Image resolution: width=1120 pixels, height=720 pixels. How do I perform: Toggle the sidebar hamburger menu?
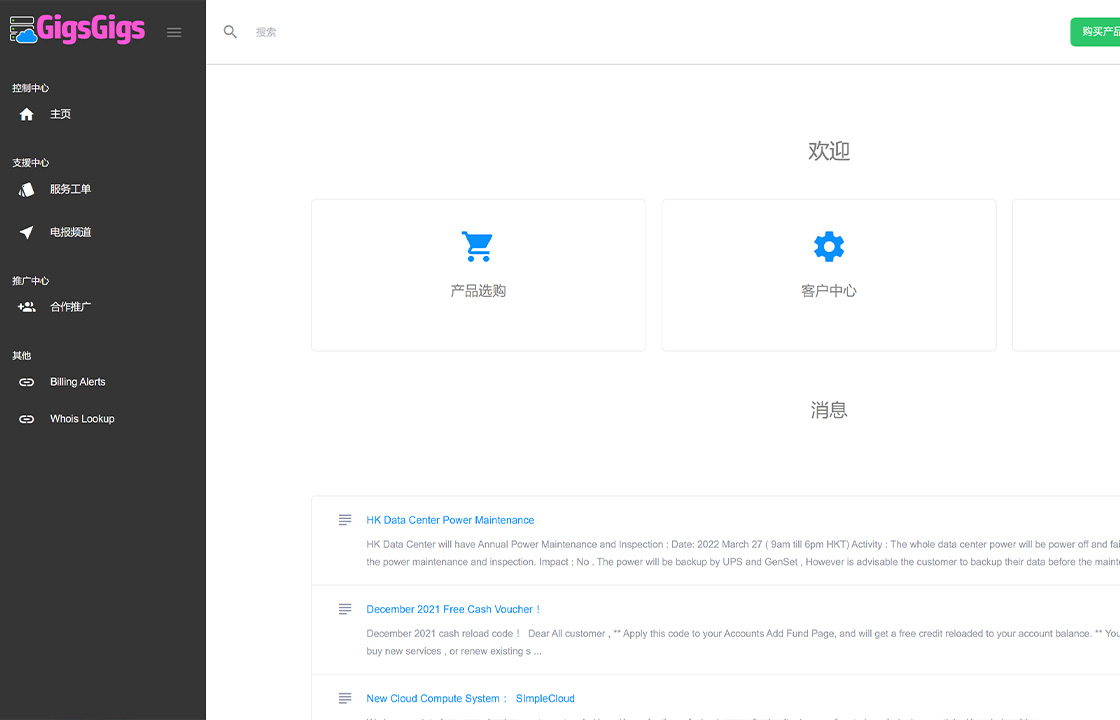pyautogui.click(x=174, y=32)
